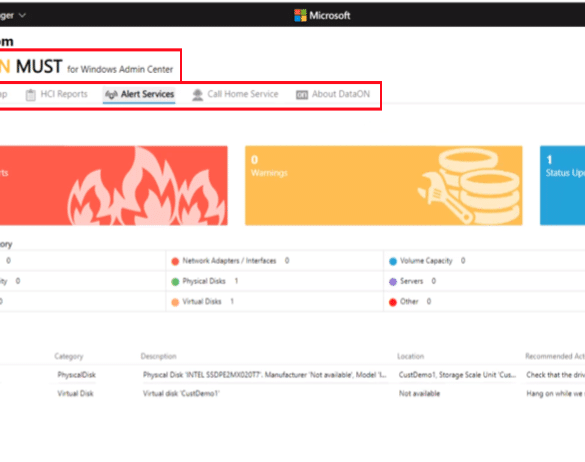
Task: Open the orange Warnings summary tile
Action: 384,185
